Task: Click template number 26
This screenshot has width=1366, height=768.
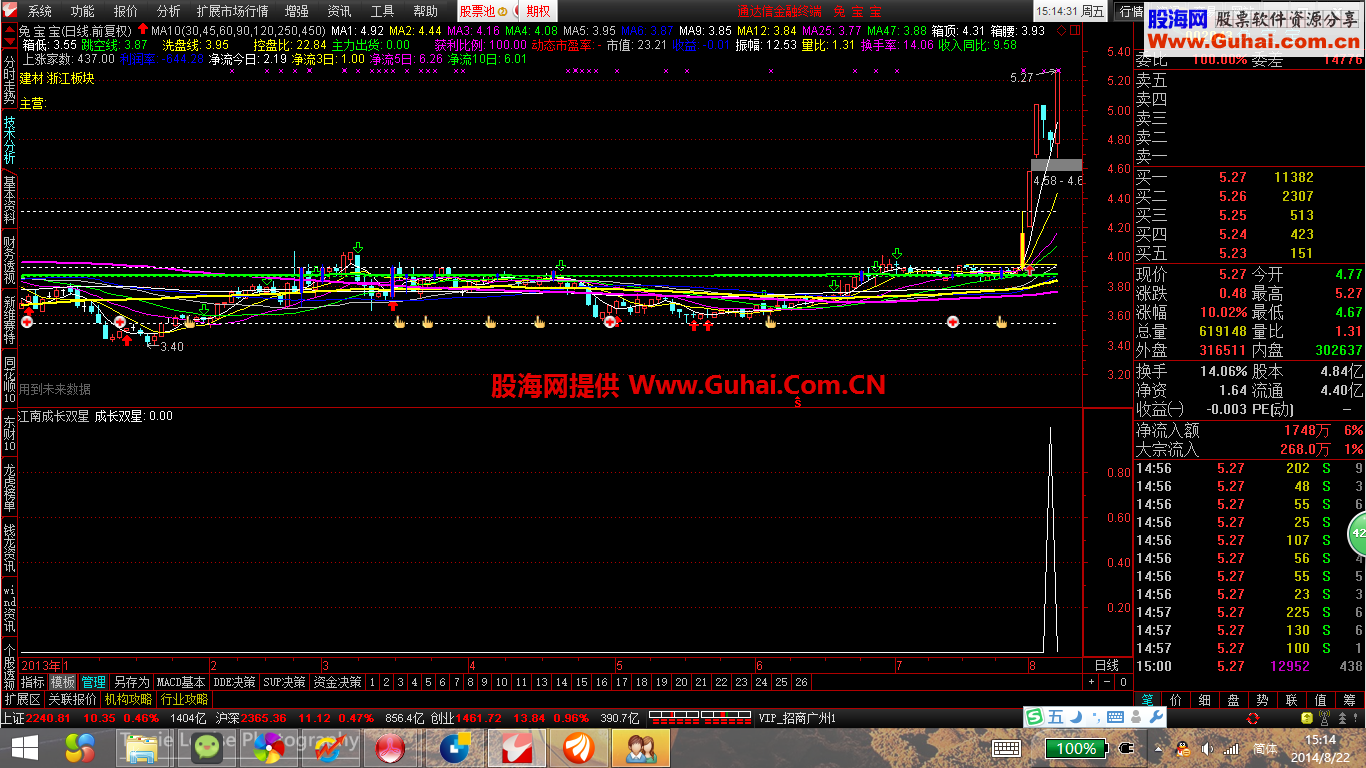Action: coord(801,682)
